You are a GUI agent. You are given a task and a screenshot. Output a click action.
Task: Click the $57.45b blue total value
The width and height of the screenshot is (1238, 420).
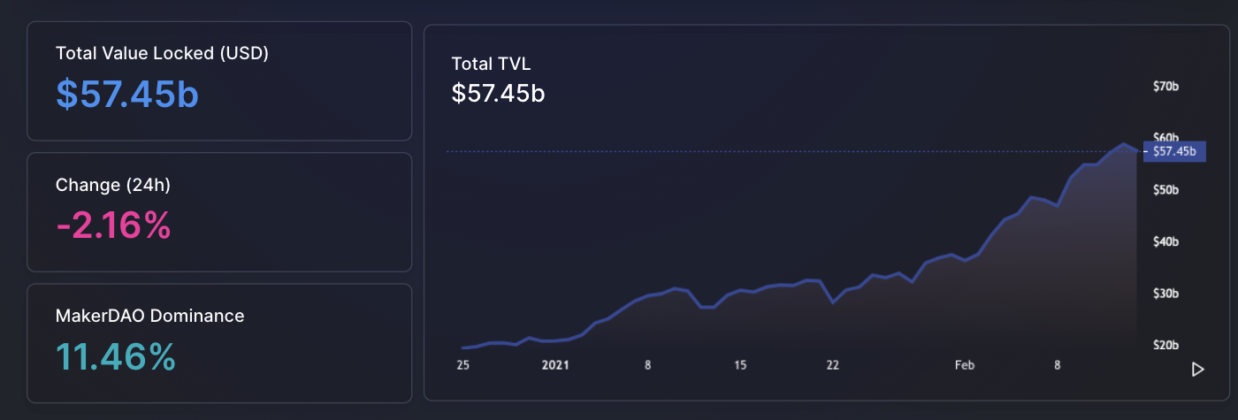pos(127,93)
